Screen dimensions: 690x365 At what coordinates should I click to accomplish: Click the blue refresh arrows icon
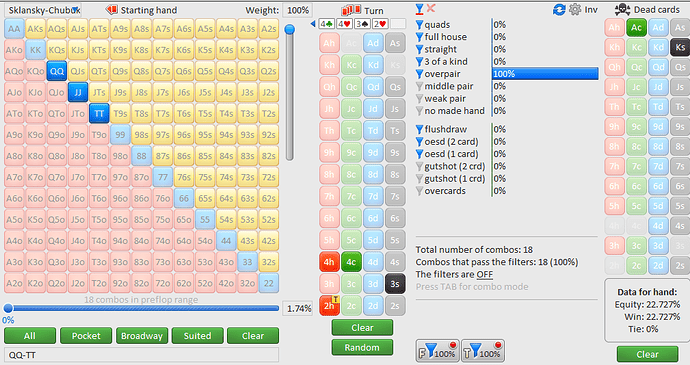pos(559,9)
